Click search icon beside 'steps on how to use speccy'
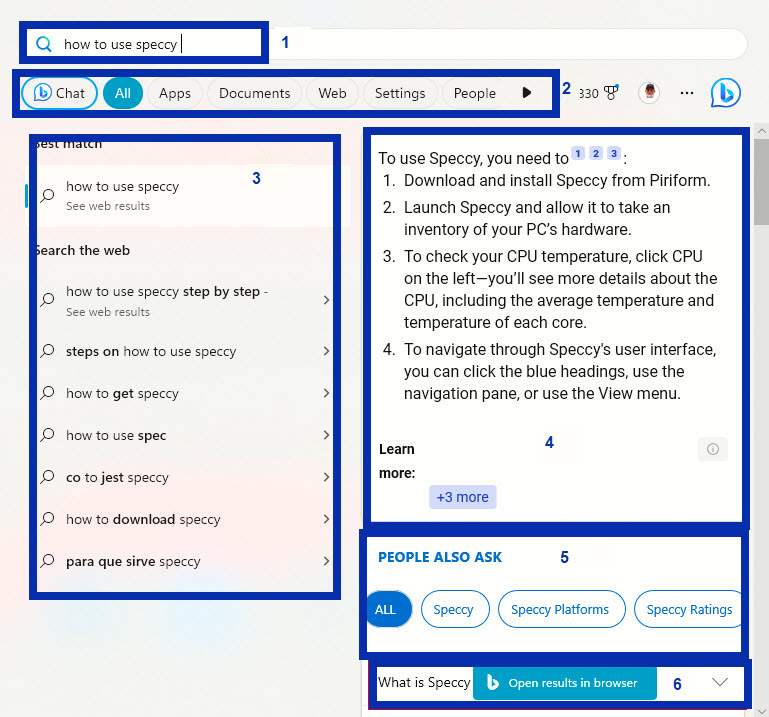This screenshot has height=717, width=769. [x=48, y=351]
